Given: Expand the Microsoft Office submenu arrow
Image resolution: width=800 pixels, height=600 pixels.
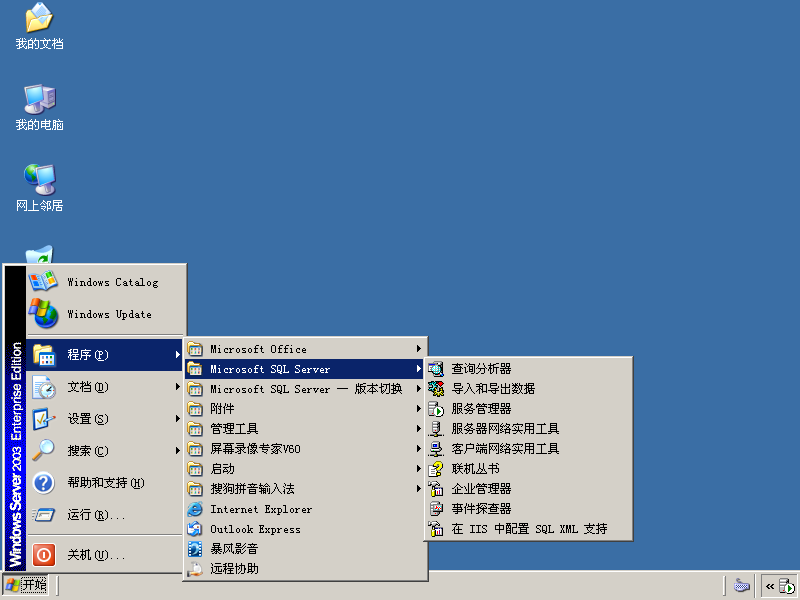Looking at the screenshot, I should point(418,349).
